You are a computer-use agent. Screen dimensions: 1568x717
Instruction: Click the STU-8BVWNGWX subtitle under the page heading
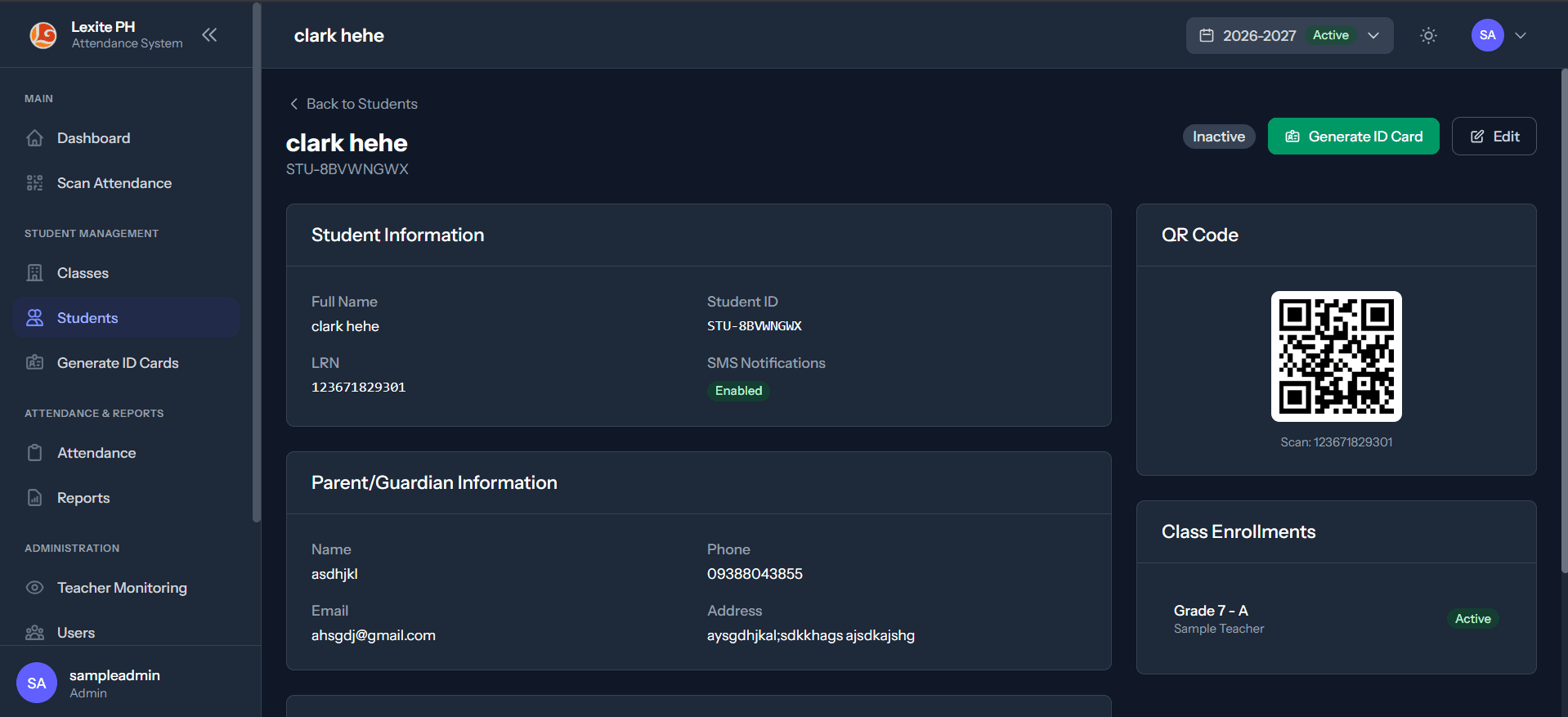coord(347,169)
